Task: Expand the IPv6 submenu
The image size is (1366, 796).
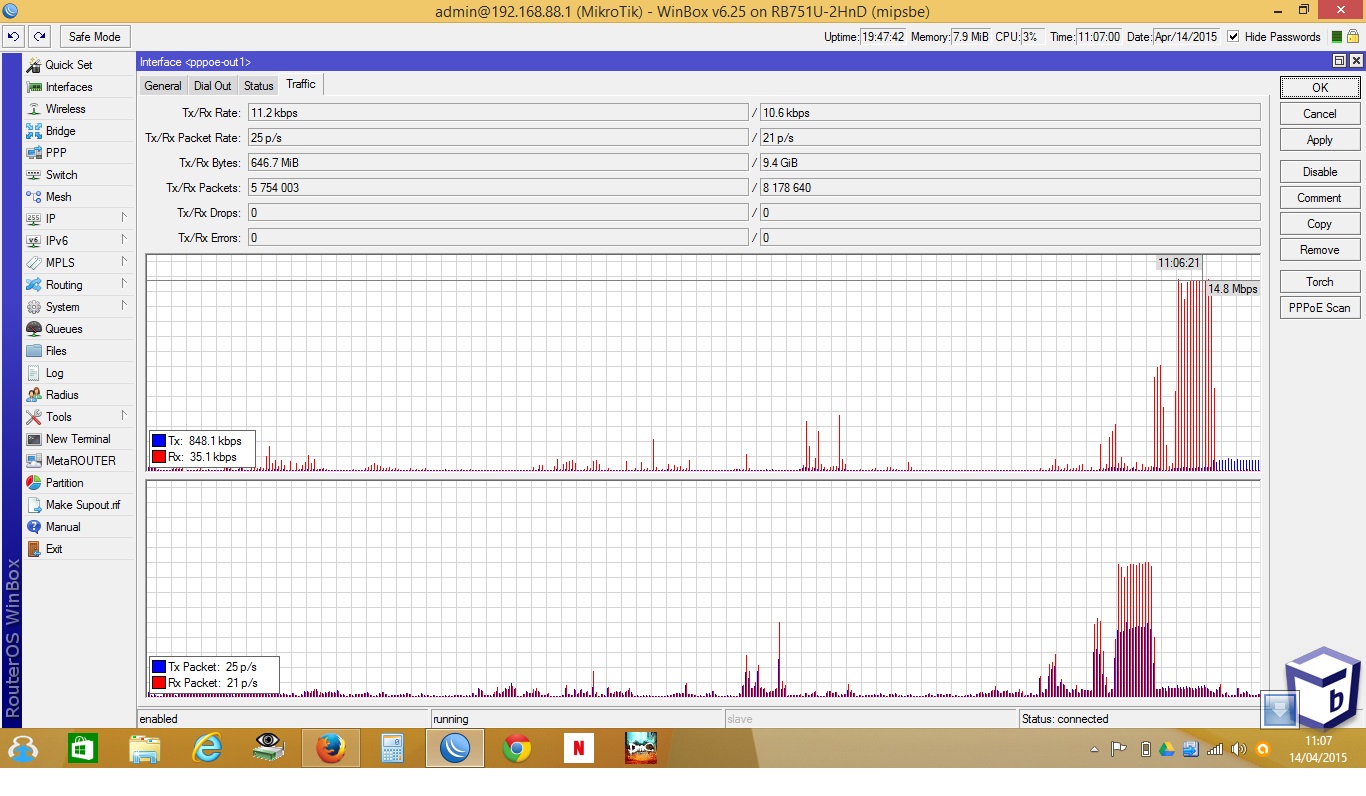Action: pyautogui.click(x=124, y=241)
